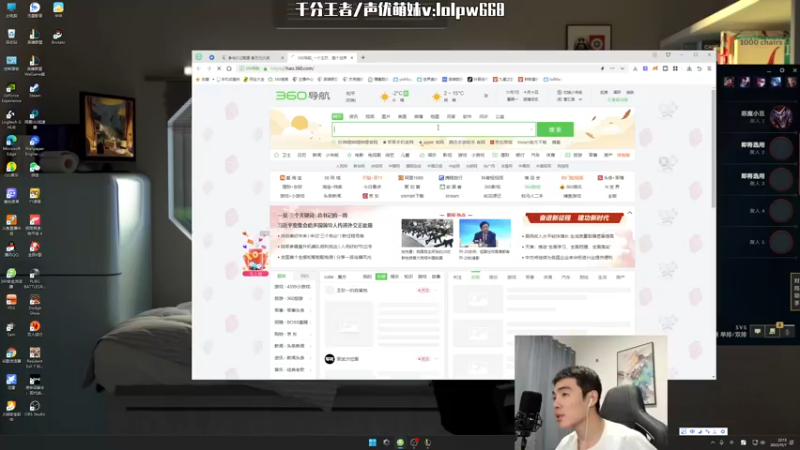Viewport: 800px width, 450px height.
Task: Select 汽车 tab in right news feed
Action: (x=566, y=277)
